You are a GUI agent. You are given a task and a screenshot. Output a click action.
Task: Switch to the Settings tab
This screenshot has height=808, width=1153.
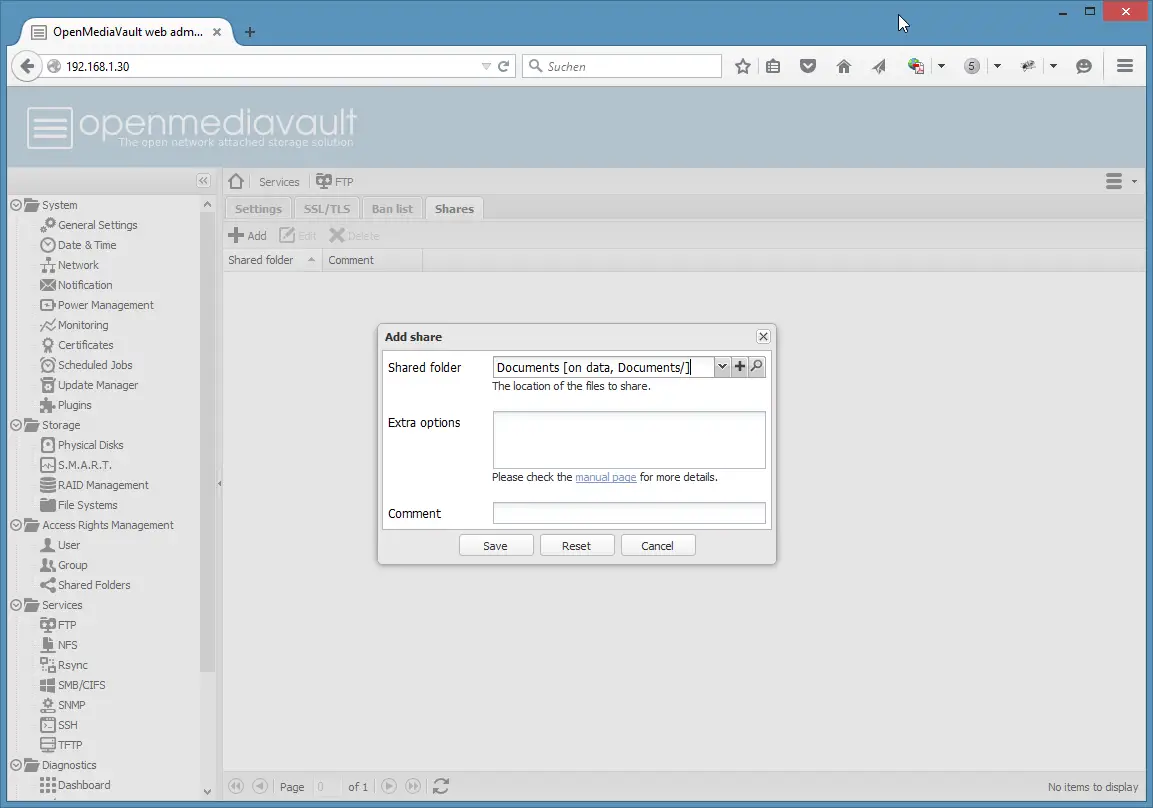pos(258,209)
